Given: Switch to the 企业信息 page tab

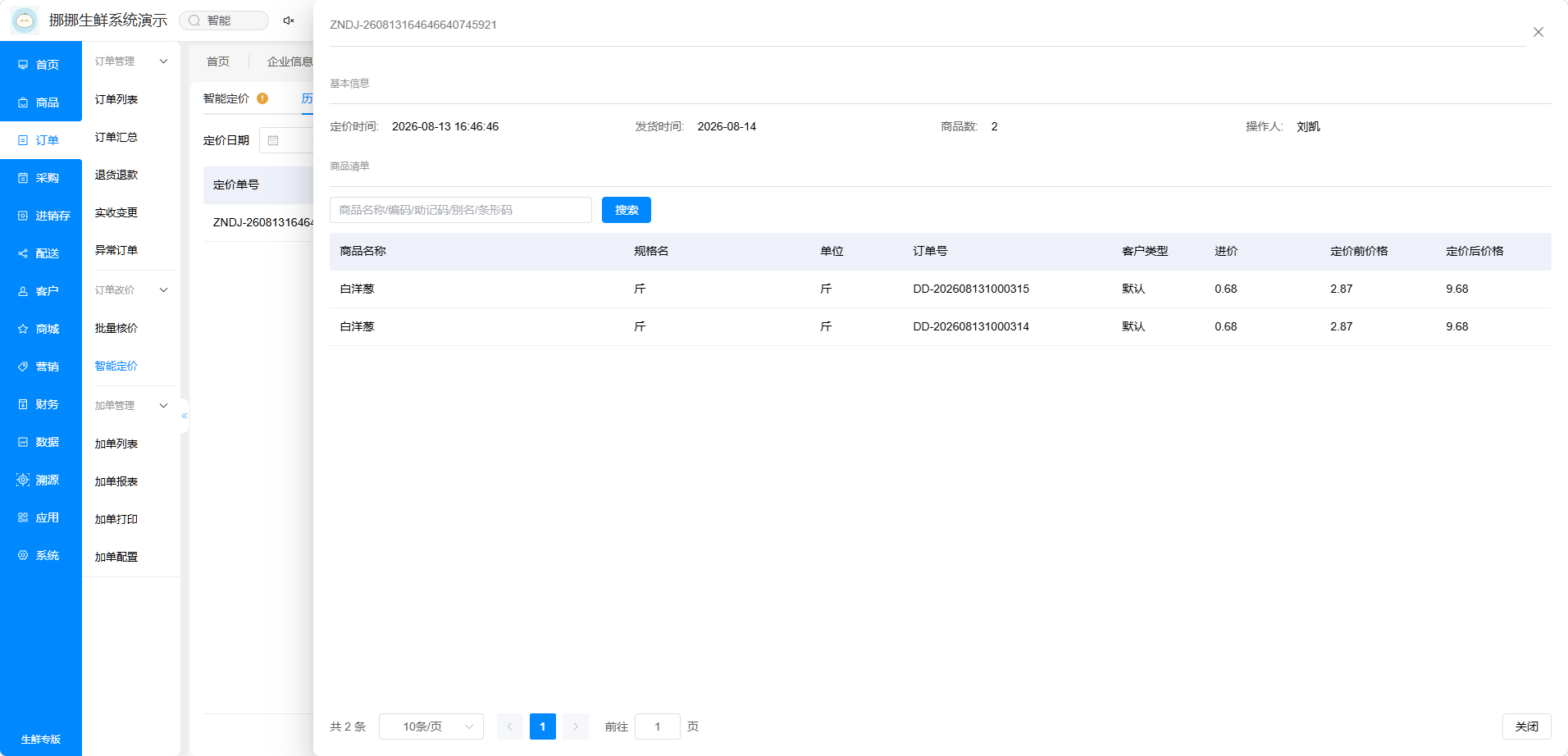Looking at the screenshot, I should [289, 61].
